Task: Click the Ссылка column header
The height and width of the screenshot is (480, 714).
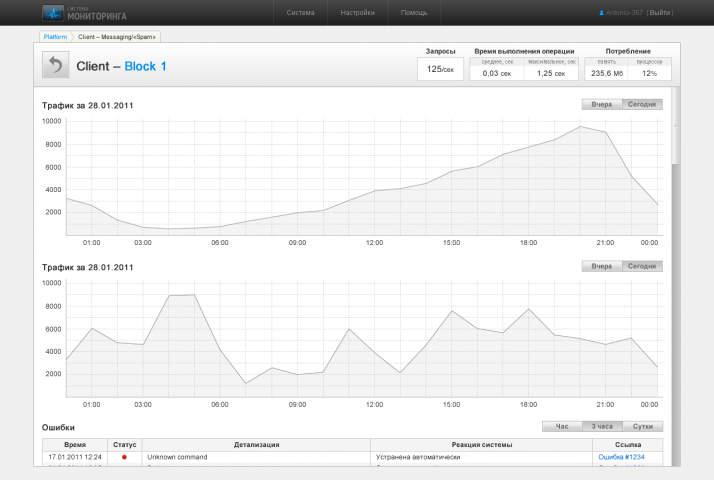Action: click(628, 445)
